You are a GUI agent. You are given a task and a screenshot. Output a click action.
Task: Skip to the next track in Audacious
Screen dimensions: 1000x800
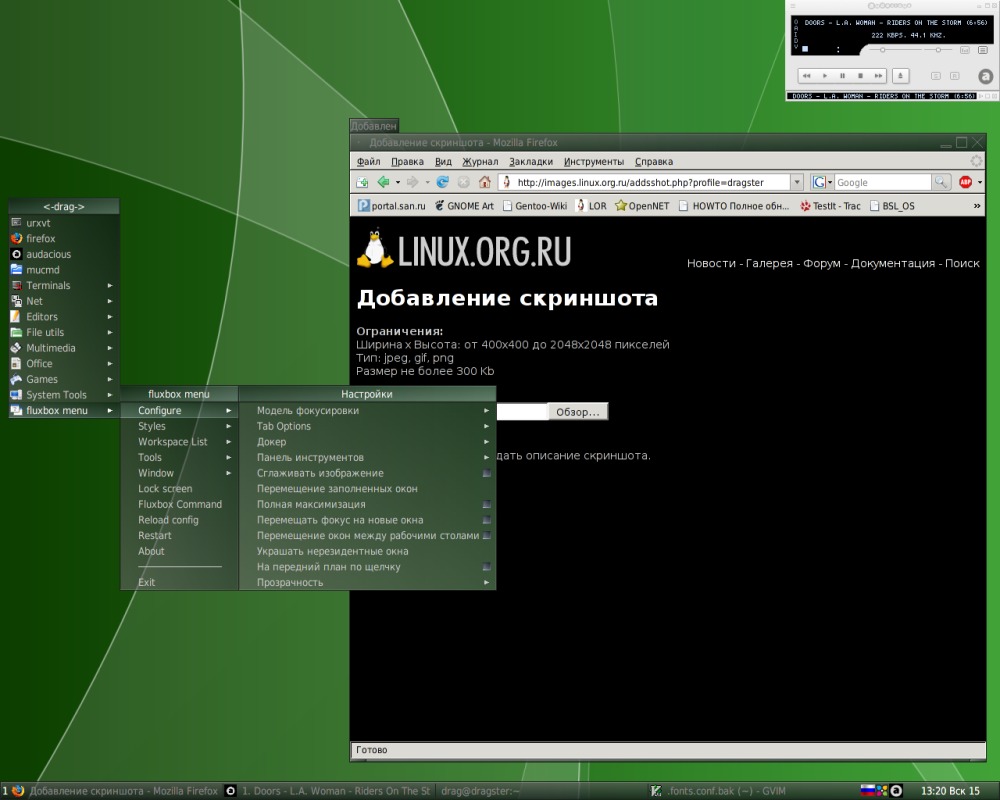(878, 76)
